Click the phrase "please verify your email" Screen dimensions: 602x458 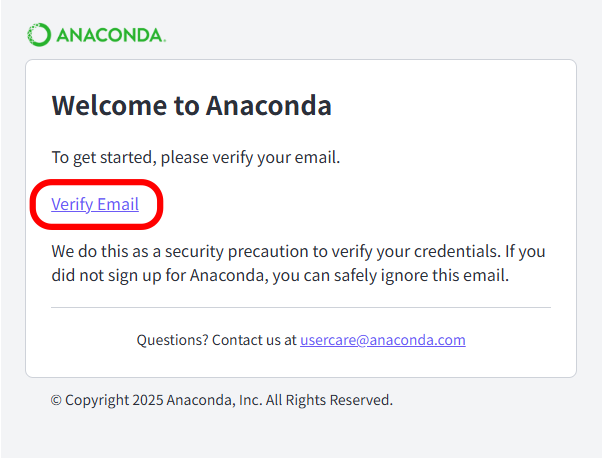(x=250, y=157)
